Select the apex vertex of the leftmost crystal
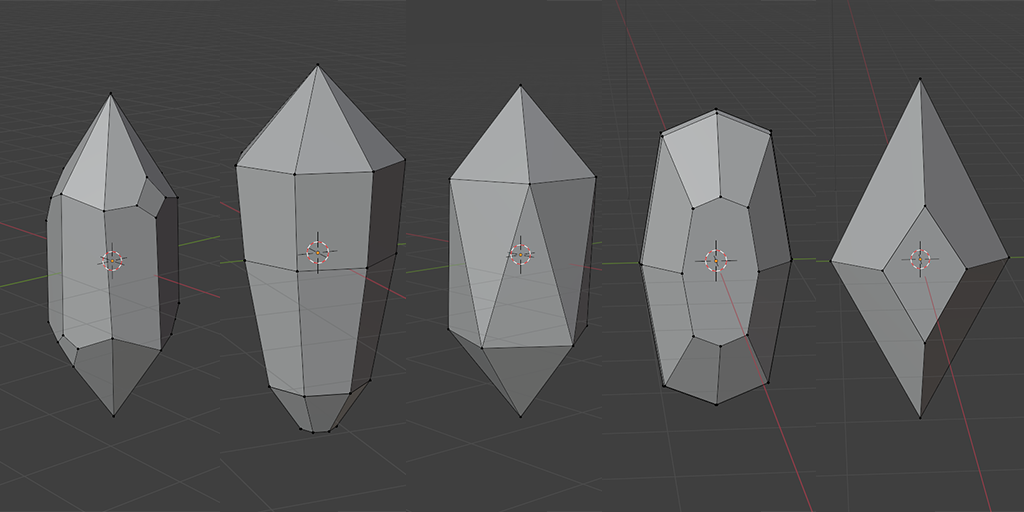Image resolution: width=1024 pixels, height=512 pixels. click(110, 94)
